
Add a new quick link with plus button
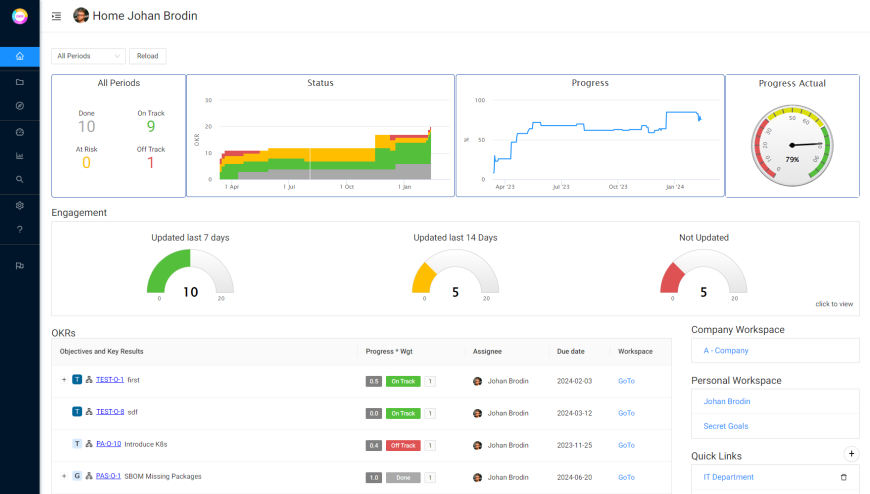851,454
